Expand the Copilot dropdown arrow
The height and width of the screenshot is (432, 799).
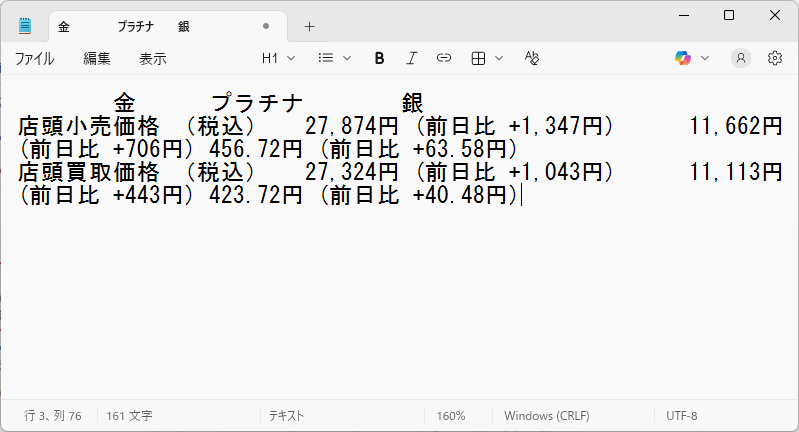click(x=705, y=58)
